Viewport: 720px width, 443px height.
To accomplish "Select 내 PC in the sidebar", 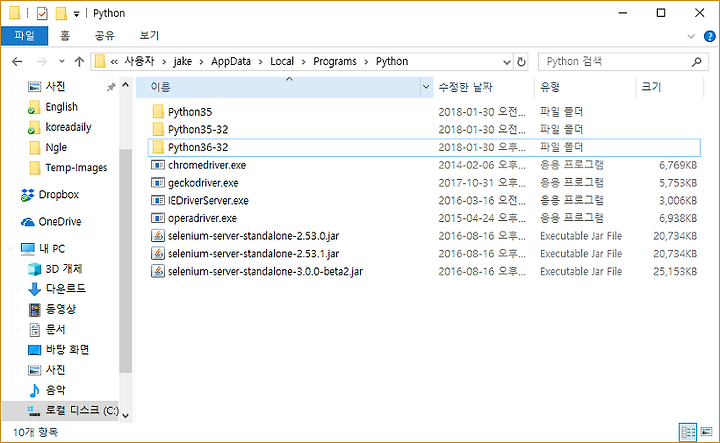I will [43, 249].
